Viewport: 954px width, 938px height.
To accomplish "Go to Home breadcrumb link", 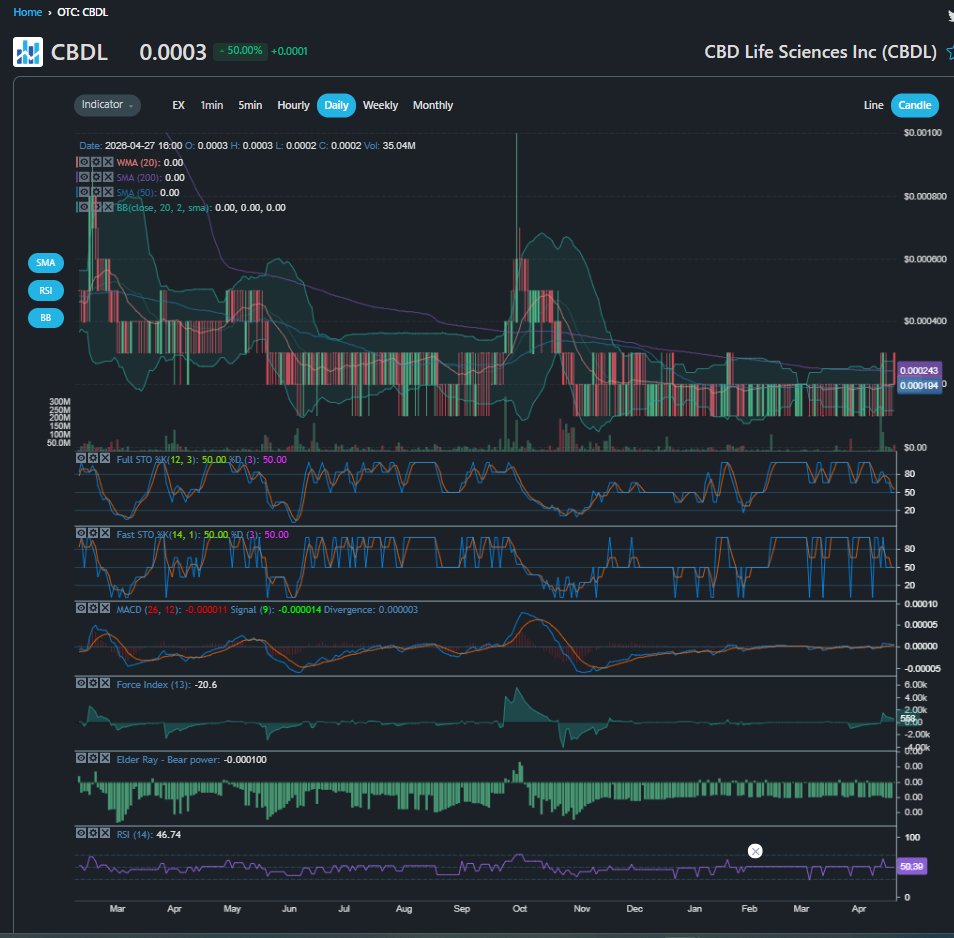I will (x=27, y=12).
